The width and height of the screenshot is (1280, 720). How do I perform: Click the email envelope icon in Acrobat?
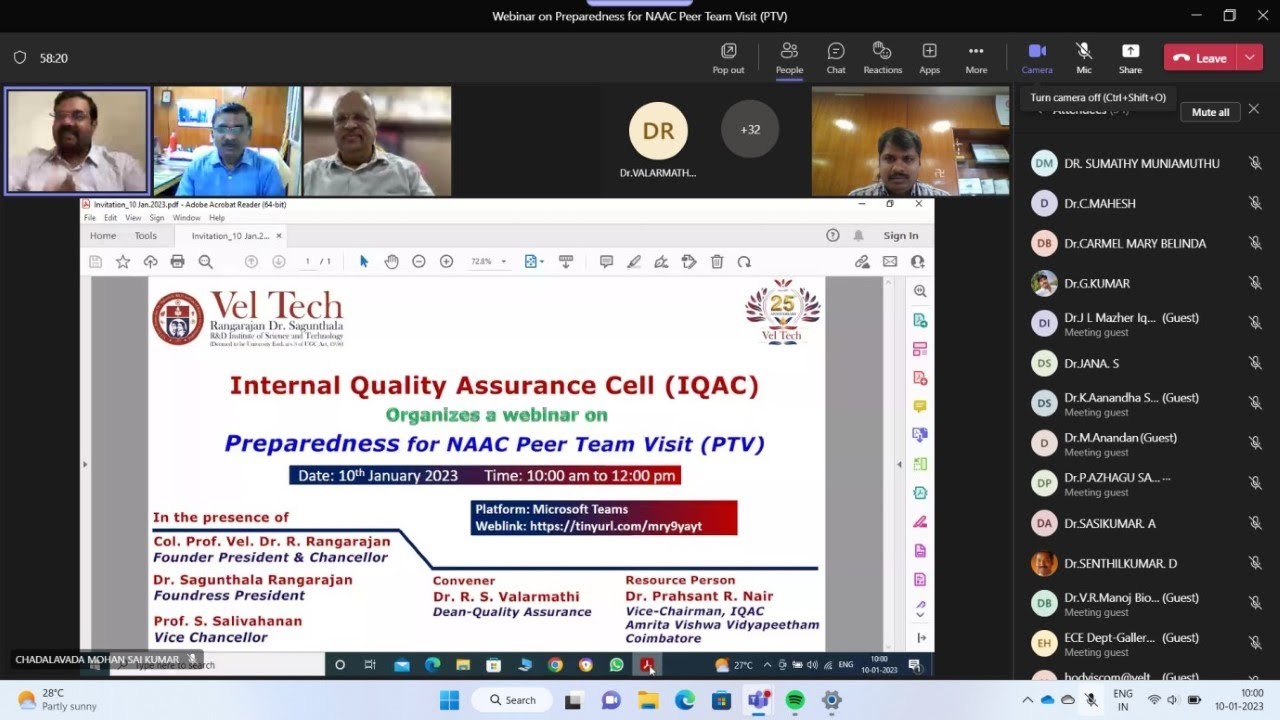click(890, 261)
